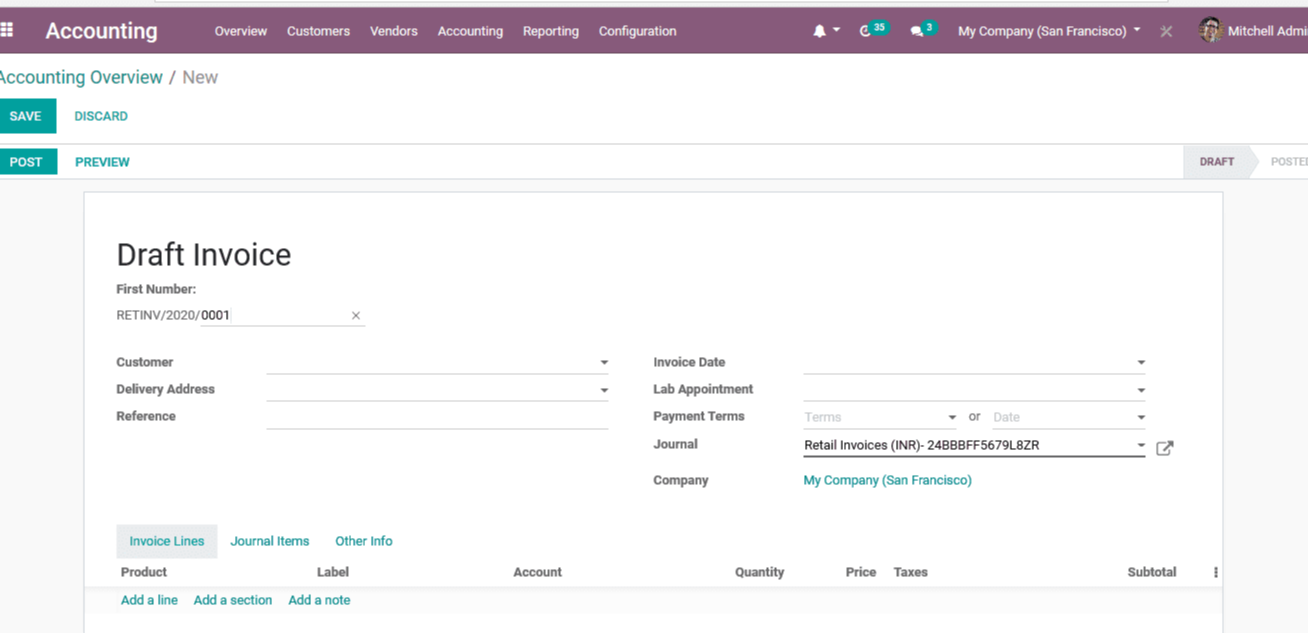Switch to the Other Info tab
Viewport: 1309px width, 633px height.
(x=364, y=541)
